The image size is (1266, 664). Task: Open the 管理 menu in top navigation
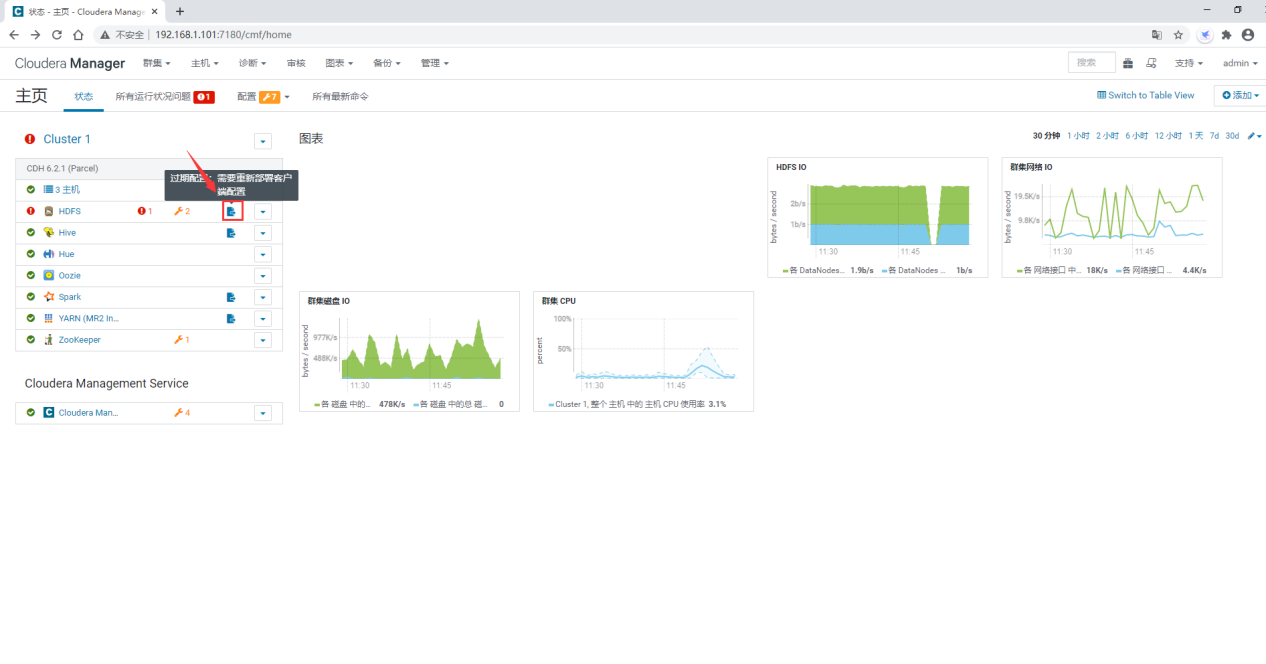(435, 63)
